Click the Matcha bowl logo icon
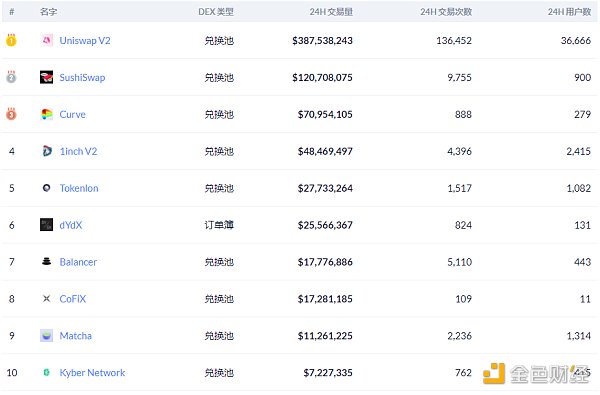The width and height of the screenshot is (600, 395). pos(47,336)
